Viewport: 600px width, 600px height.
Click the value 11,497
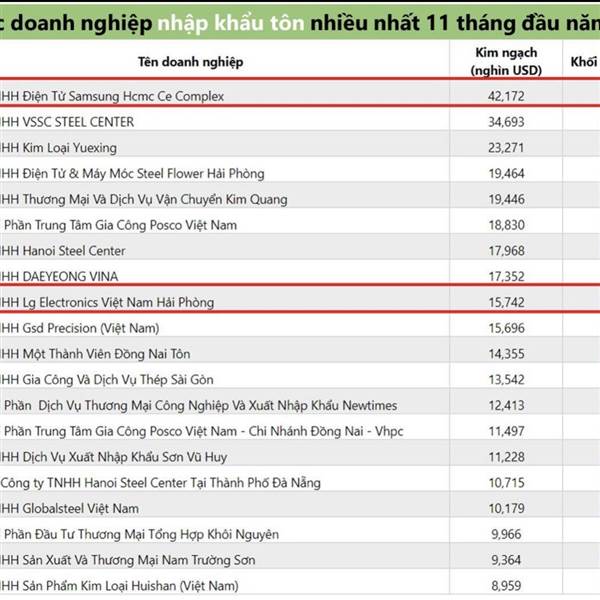506,431
